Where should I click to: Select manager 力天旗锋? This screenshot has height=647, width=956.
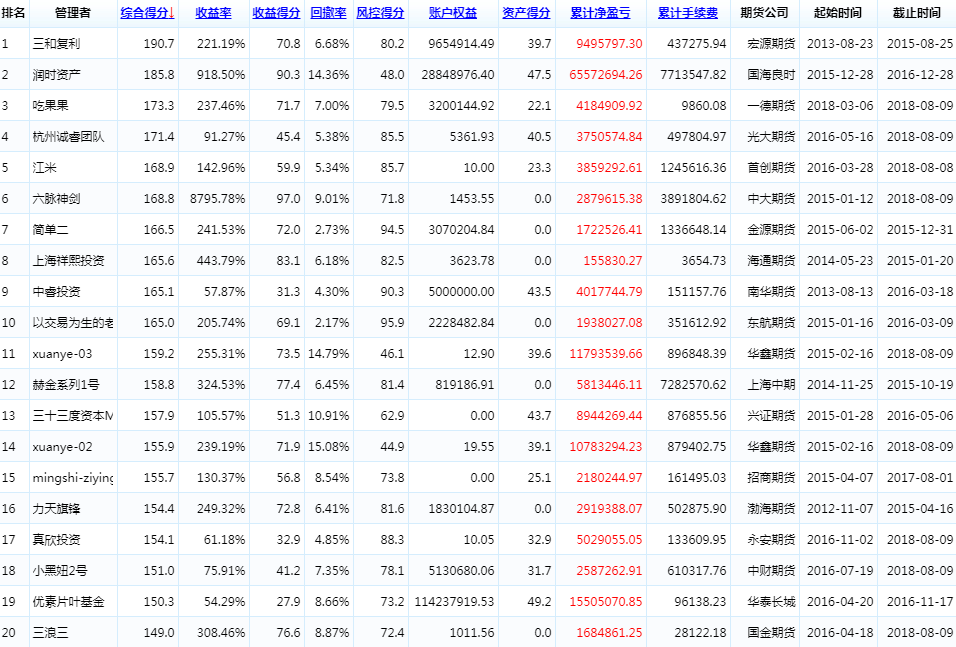click(x=56, y=509)
